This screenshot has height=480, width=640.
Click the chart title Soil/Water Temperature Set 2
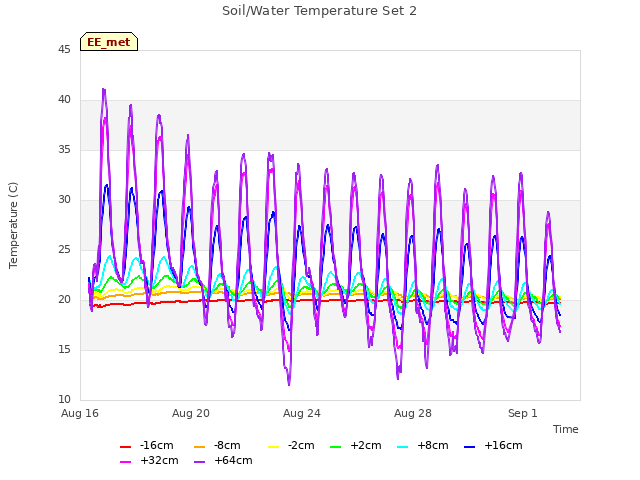(x=319, y=11)
